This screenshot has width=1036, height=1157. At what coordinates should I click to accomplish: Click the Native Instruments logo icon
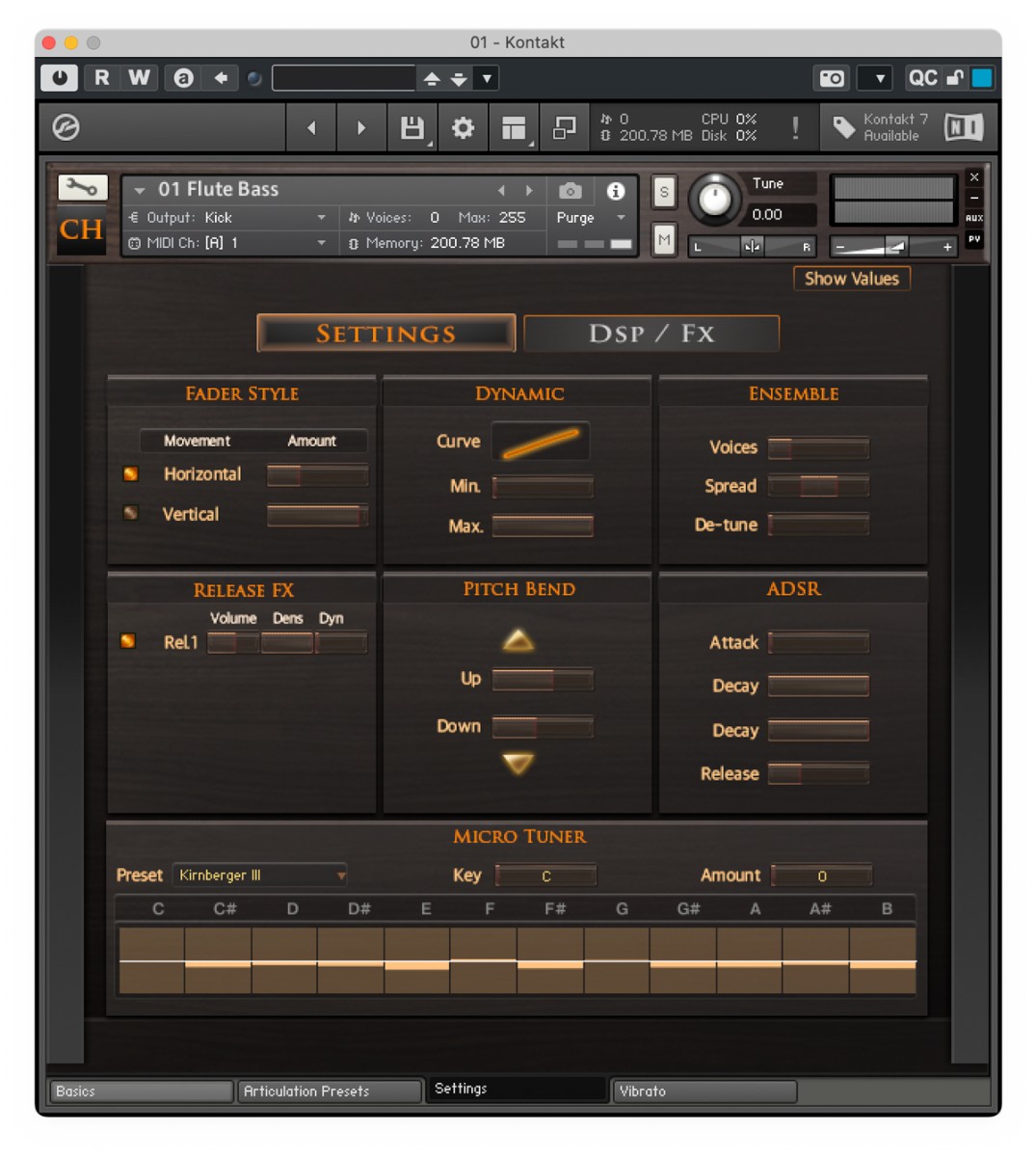pos(963,126)
